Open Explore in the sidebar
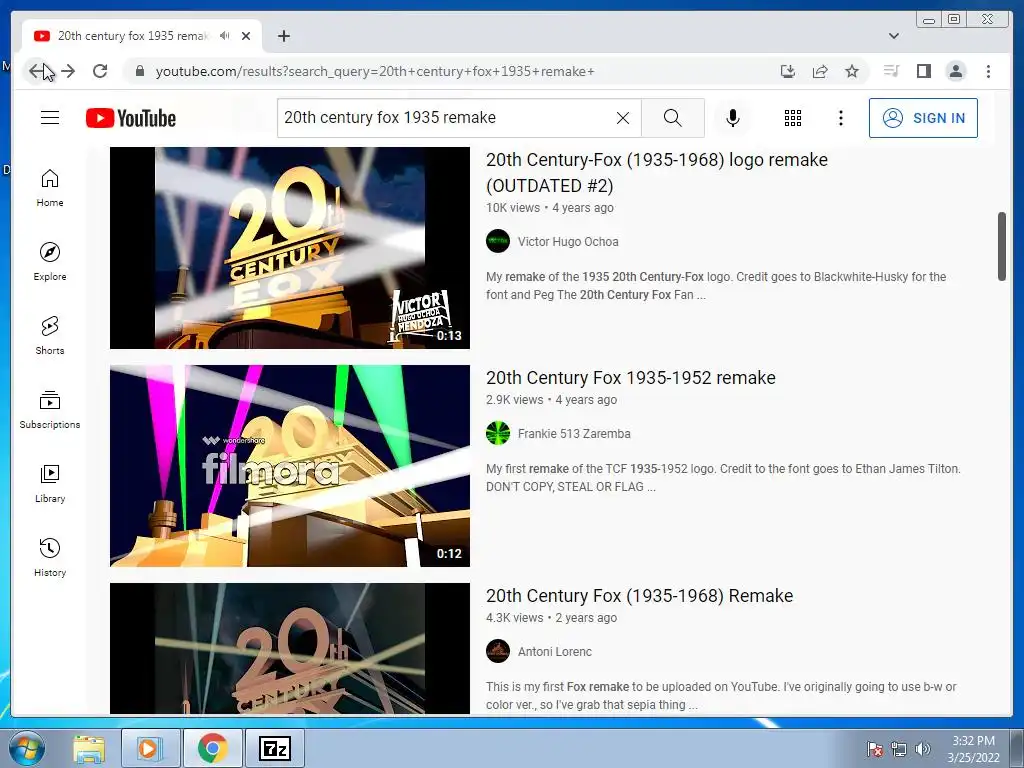This screenshot has height=768, width=1024. (50, 262)
